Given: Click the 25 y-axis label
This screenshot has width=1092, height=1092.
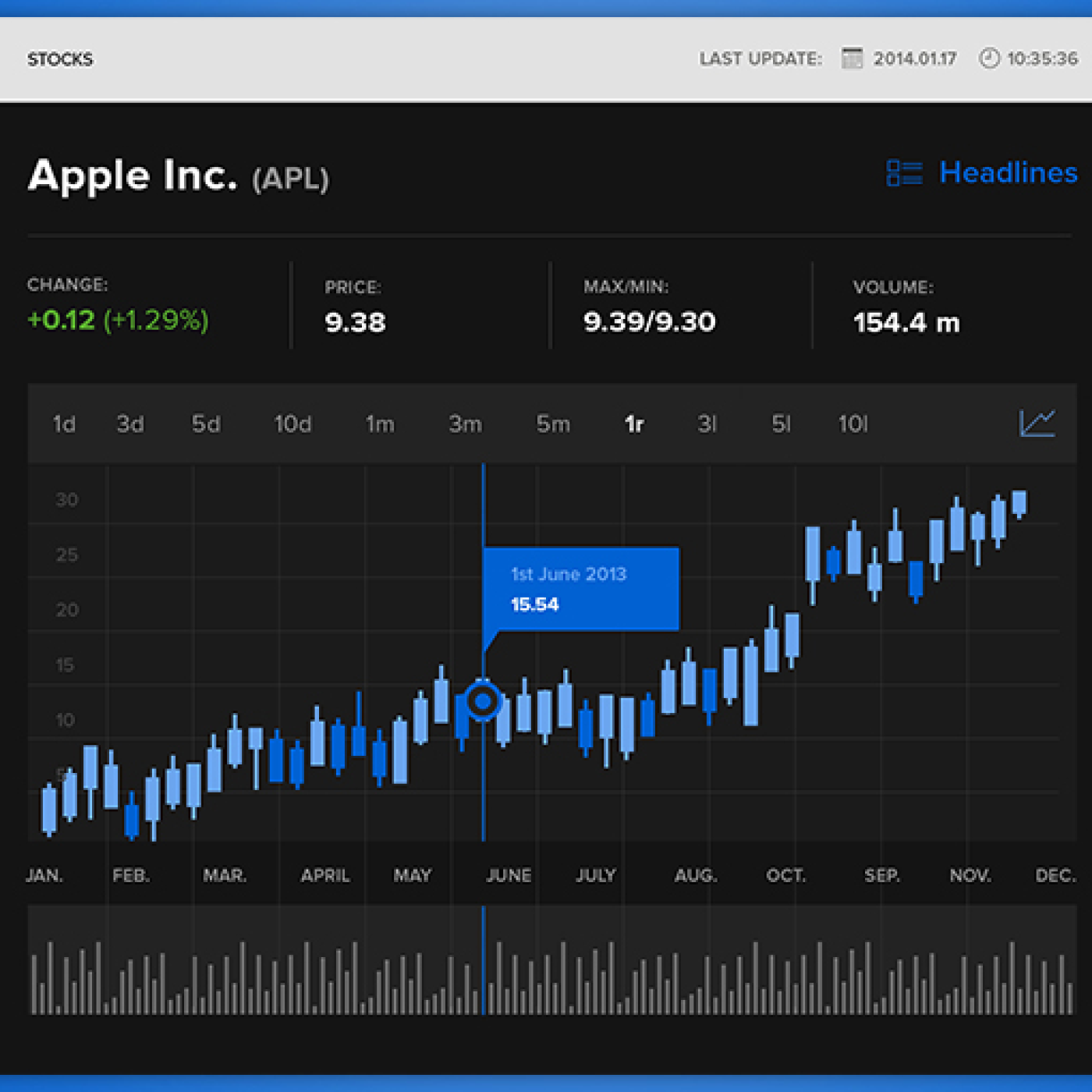Looking at the screenshot, I should (67, 555).
